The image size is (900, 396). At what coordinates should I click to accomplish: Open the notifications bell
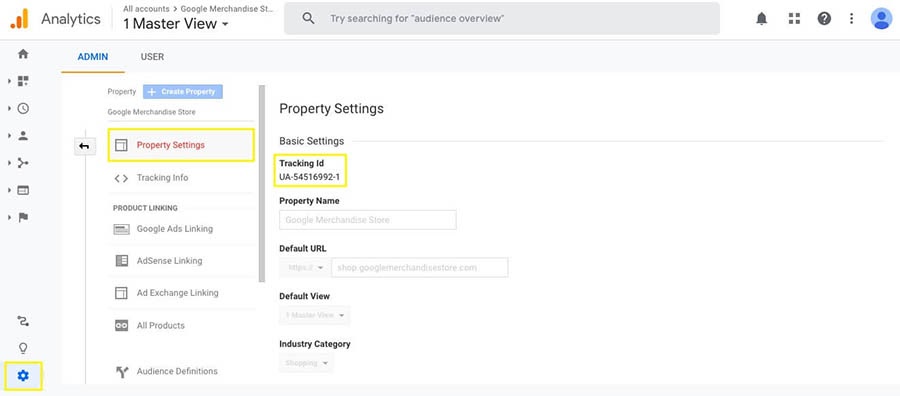pos(762,19)
